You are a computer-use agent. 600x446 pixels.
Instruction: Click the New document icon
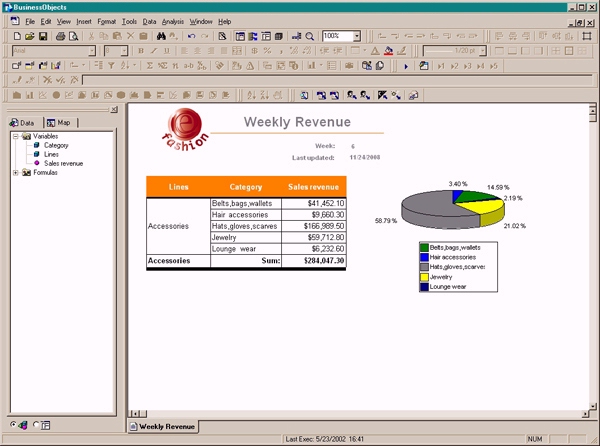17,36
